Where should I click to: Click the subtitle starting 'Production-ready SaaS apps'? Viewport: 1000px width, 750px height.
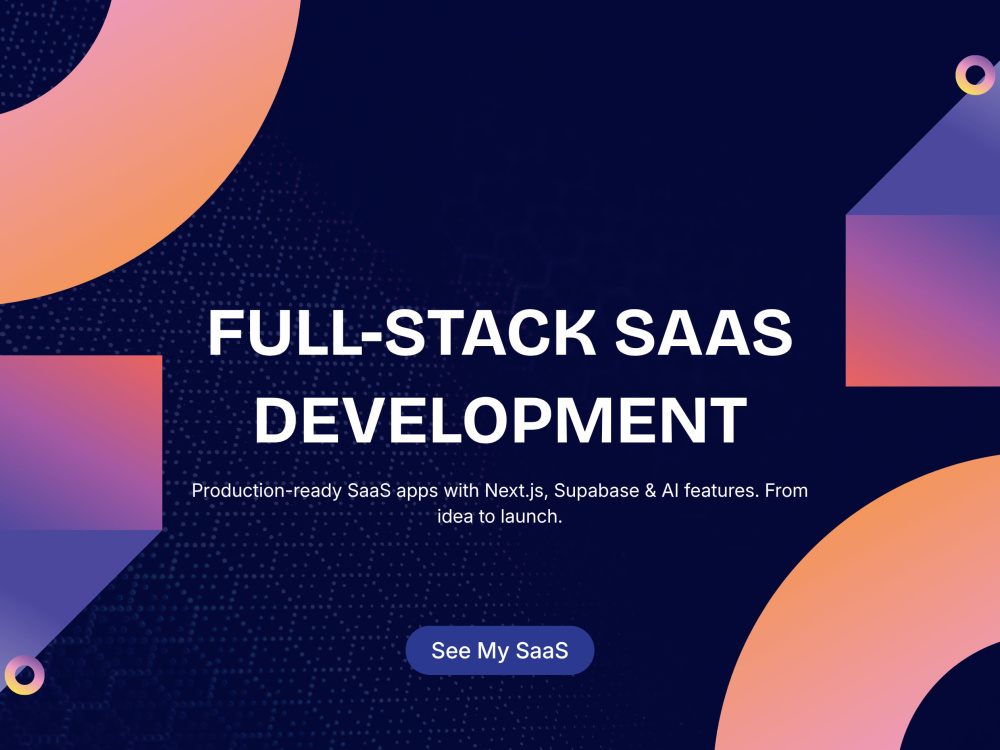499,503
